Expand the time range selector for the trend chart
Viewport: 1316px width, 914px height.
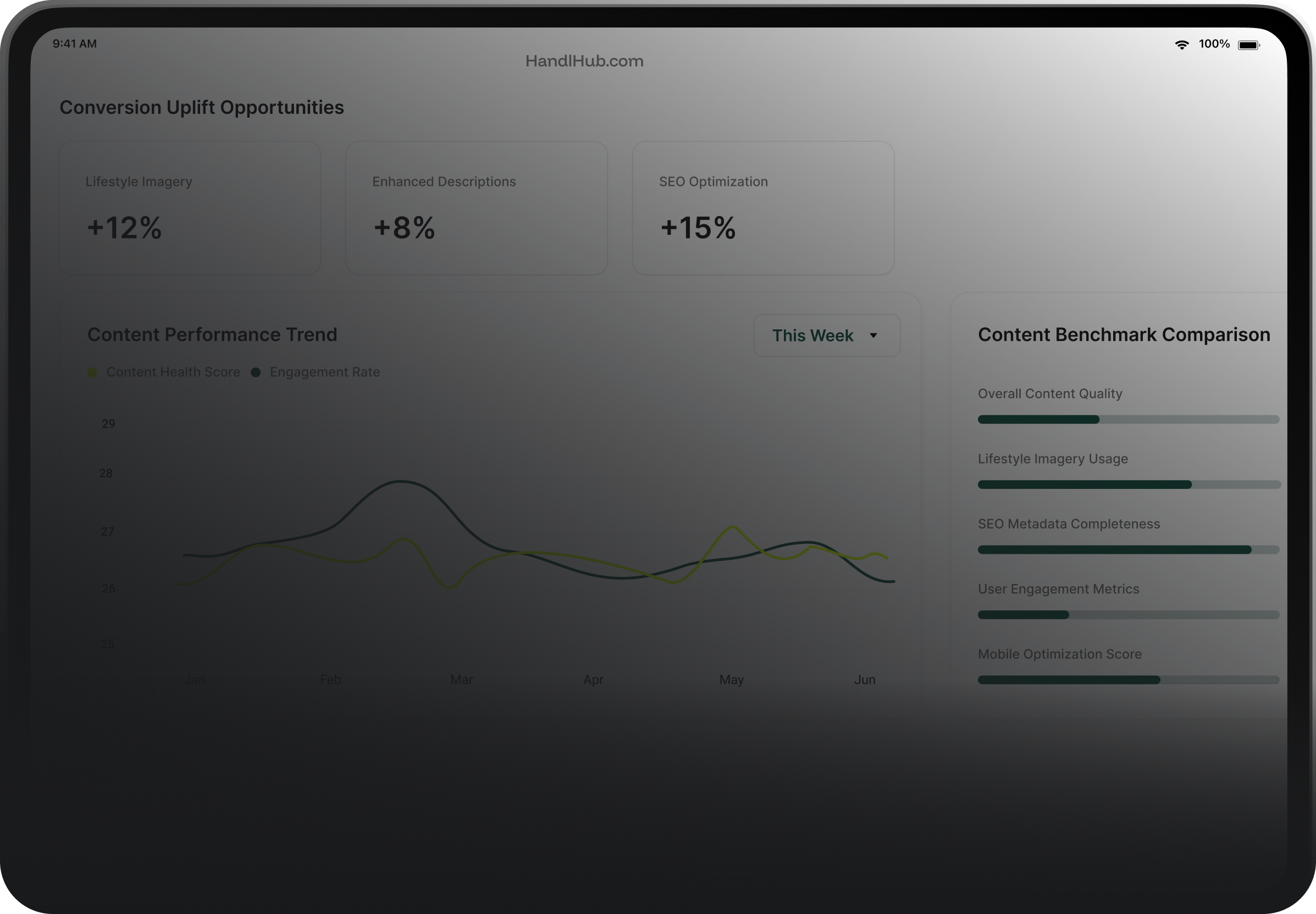point(826,335)
